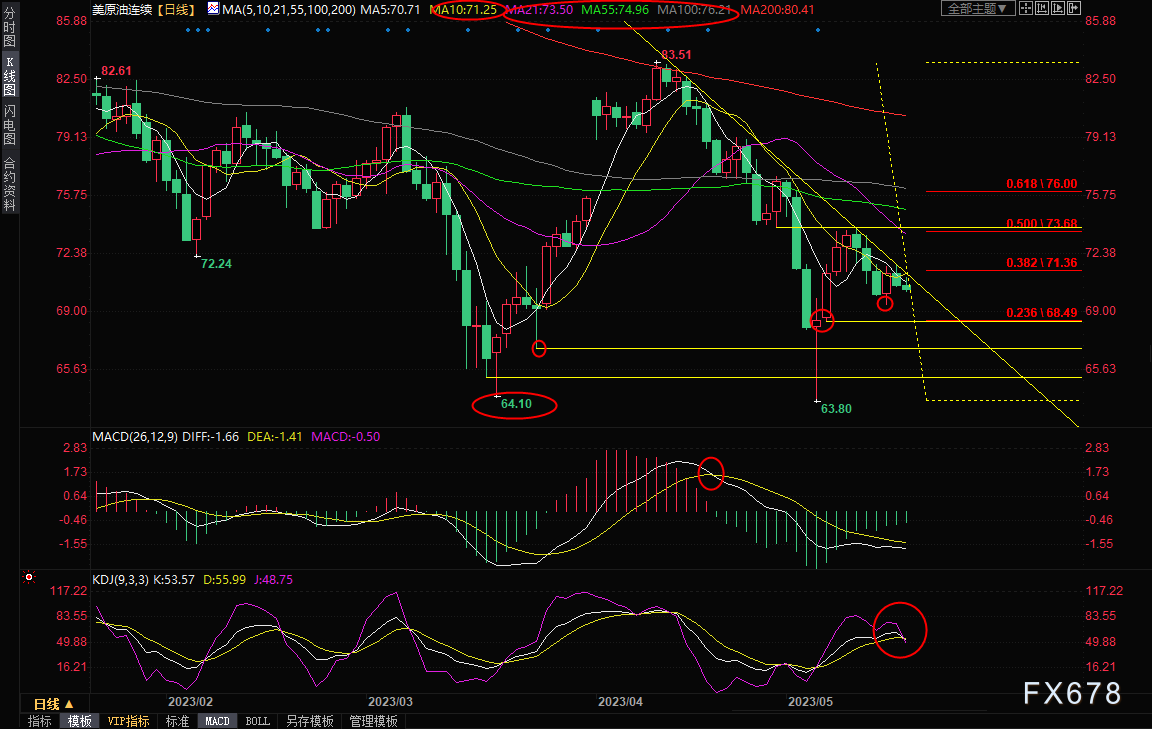
Task: Click the 另存模板 button
Action: tap(309, 721)
